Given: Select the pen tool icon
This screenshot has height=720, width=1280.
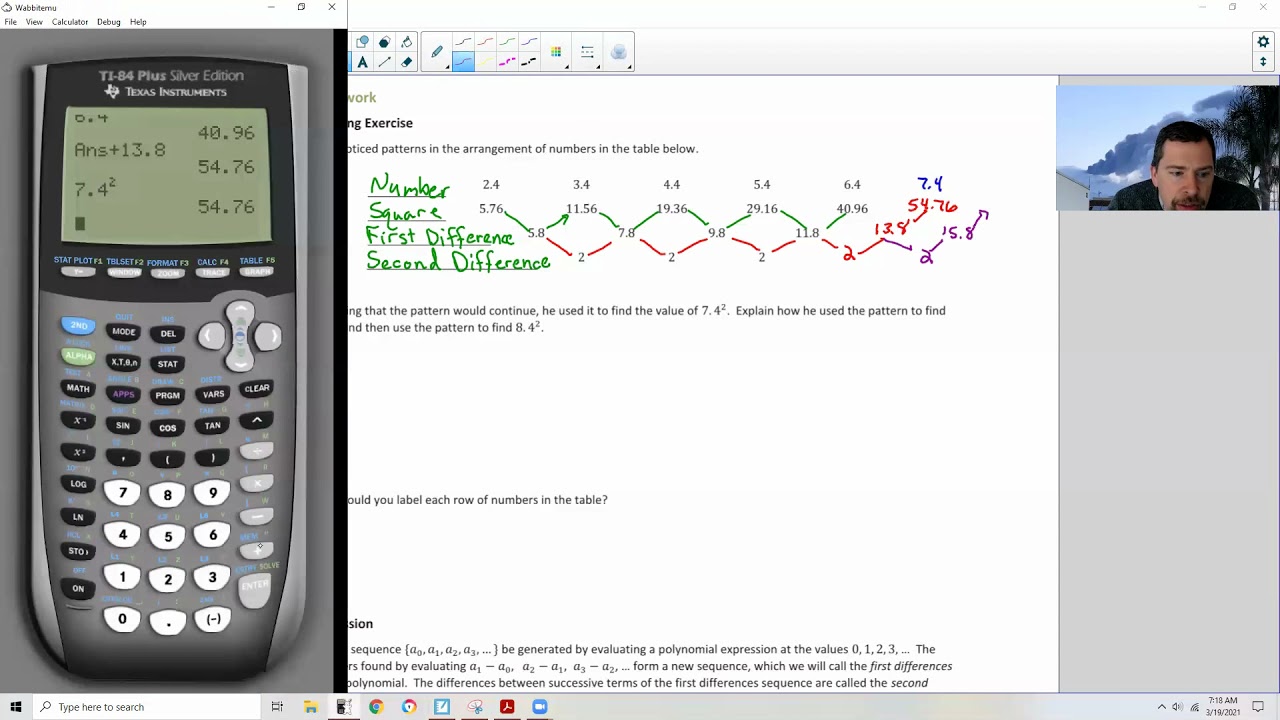Looking at the screenshot, I should 437,52.
